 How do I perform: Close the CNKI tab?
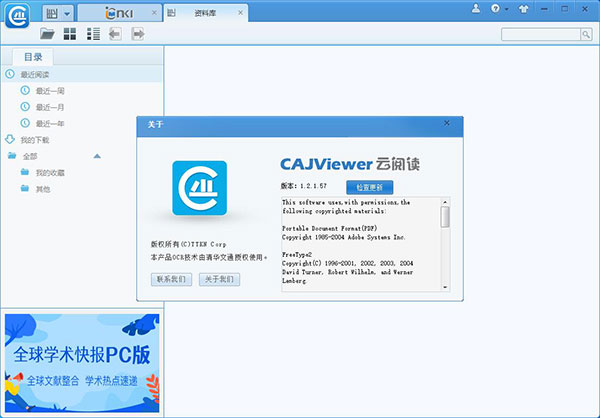(x=154, y=13)
